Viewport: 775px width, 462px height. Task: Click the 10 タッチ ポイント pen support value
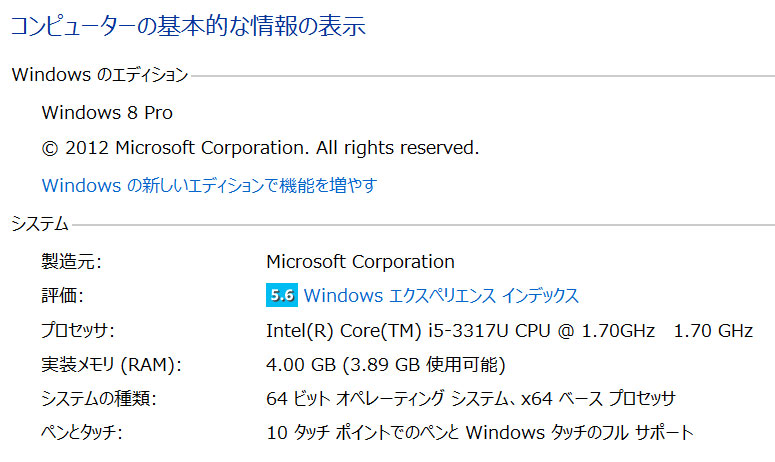pos(480,432)
